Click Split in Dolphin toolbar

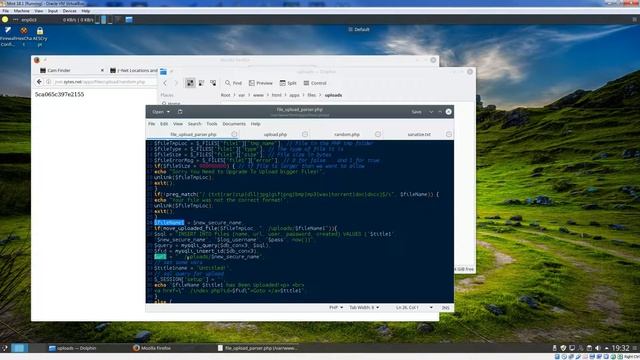pyautogui.click(x=288, y=83)
